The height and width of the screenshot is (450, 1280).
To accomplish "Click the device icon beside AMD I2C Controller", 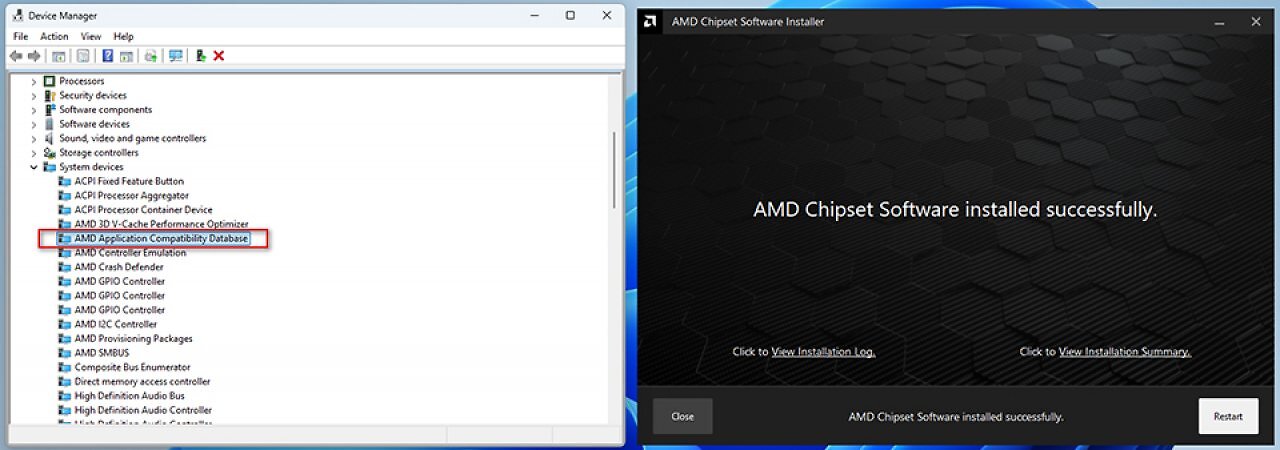I will [x=65, y=324].
